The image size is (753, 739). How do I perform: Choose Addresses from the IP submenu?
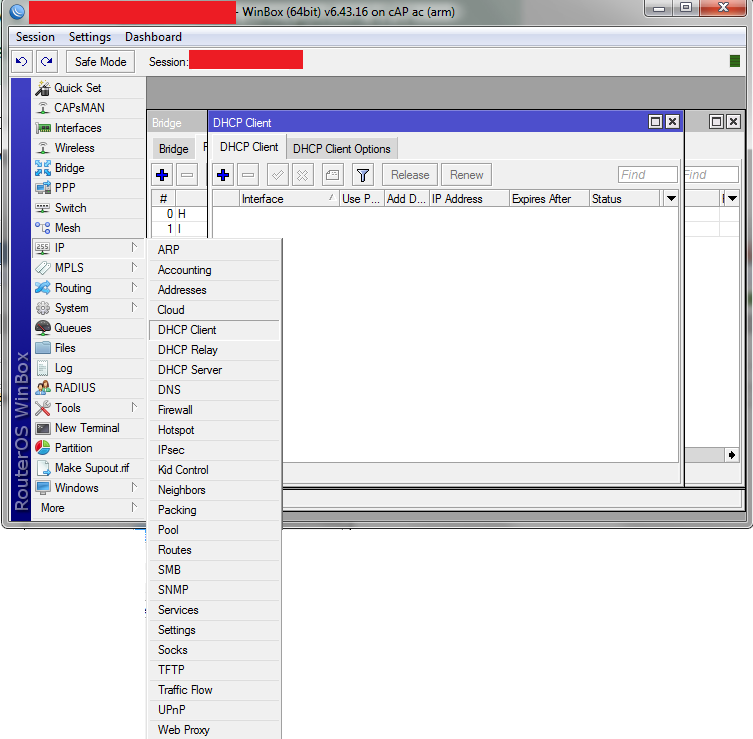(214, 290)
